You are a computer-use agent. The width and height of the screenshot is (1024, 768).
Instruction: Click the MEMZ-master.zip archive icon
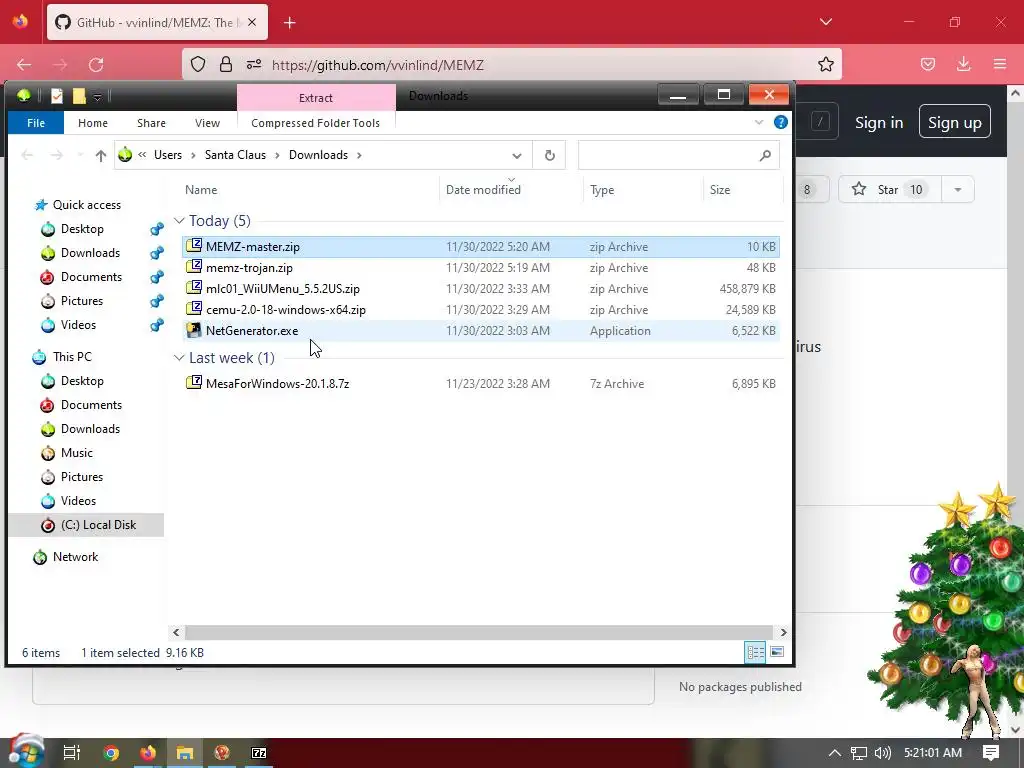pyautogui.click(x=194, y=246)
